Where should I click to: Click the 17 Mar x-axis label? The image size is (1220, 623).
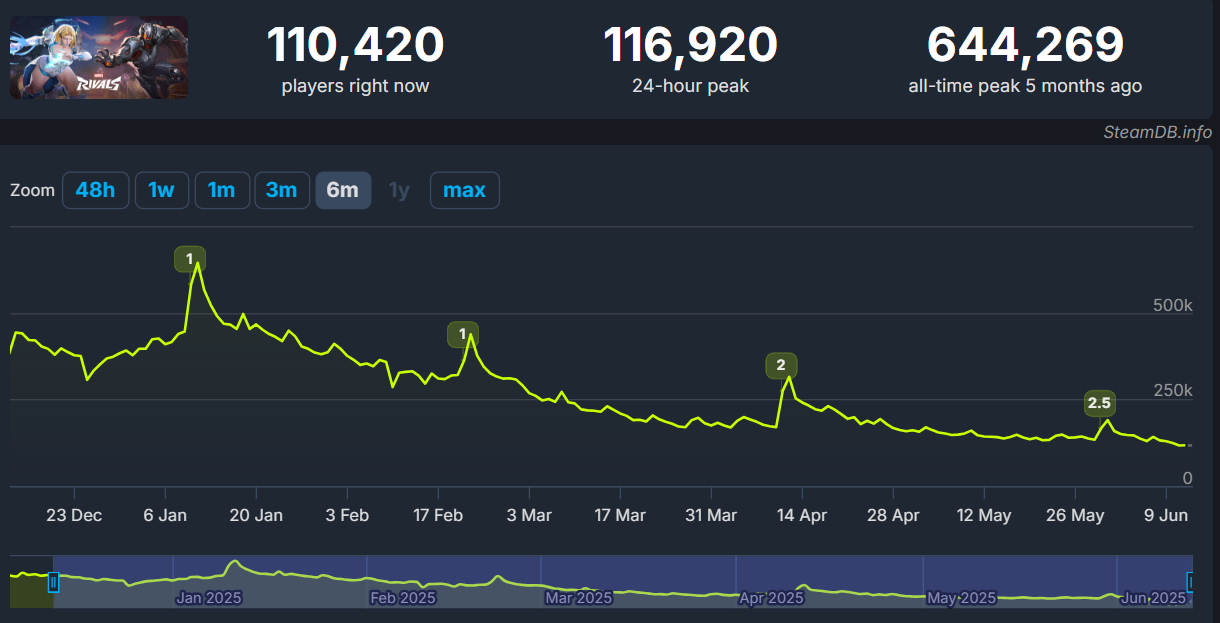pyautogui.click(x=620, y=516)
